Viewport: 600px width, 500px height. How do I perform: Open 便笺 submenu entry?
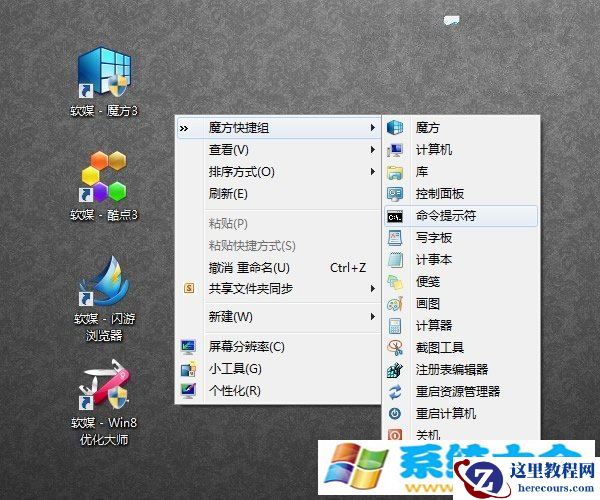click(x=461, y=282)
